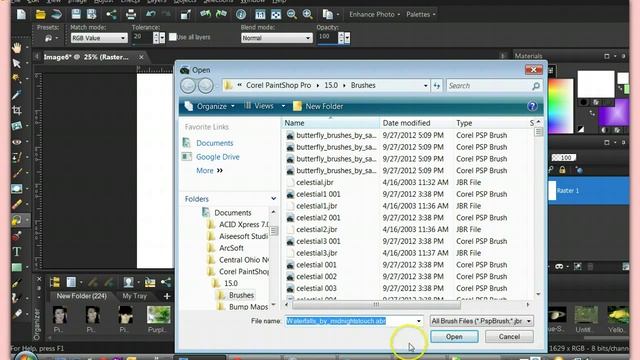Click the More favorite links item
640x360 pixels.
coord(209,171)
